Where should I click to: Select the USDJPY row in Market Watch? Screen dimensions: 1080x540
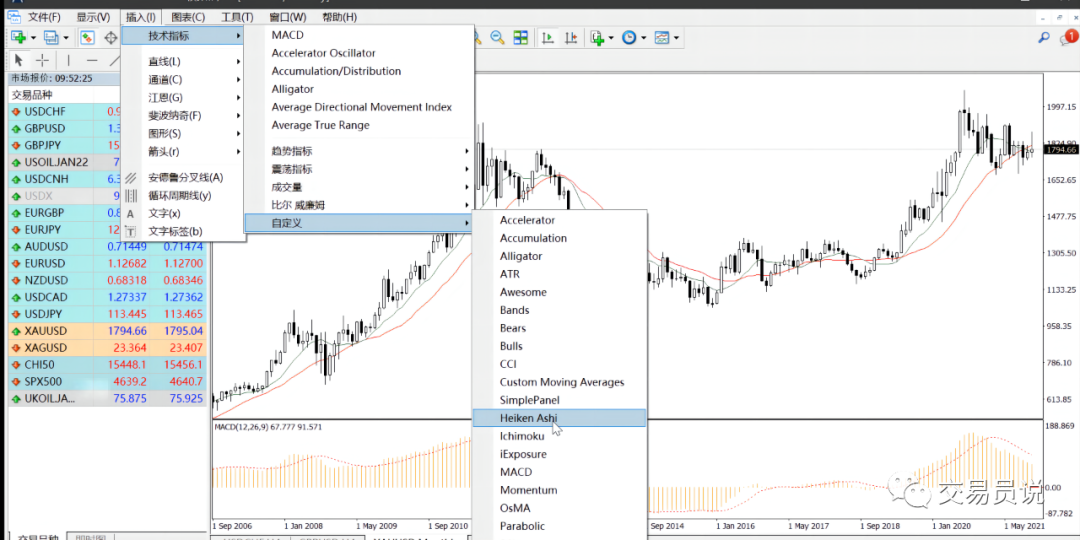107,314
